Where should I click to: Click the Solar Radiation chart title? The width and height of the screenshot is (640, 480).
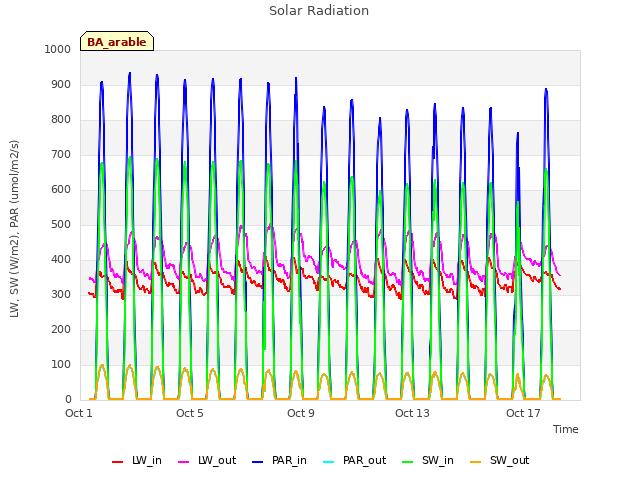click(319, 11)
